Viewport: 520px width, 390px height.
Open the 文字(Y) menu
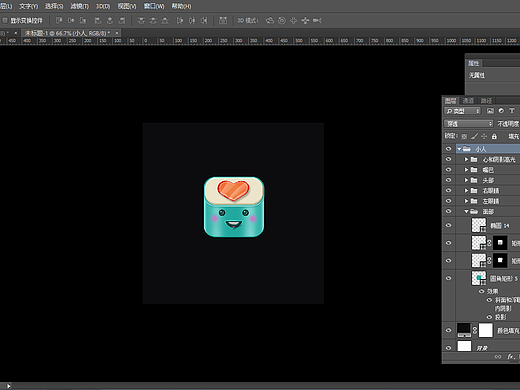point(28,6)
